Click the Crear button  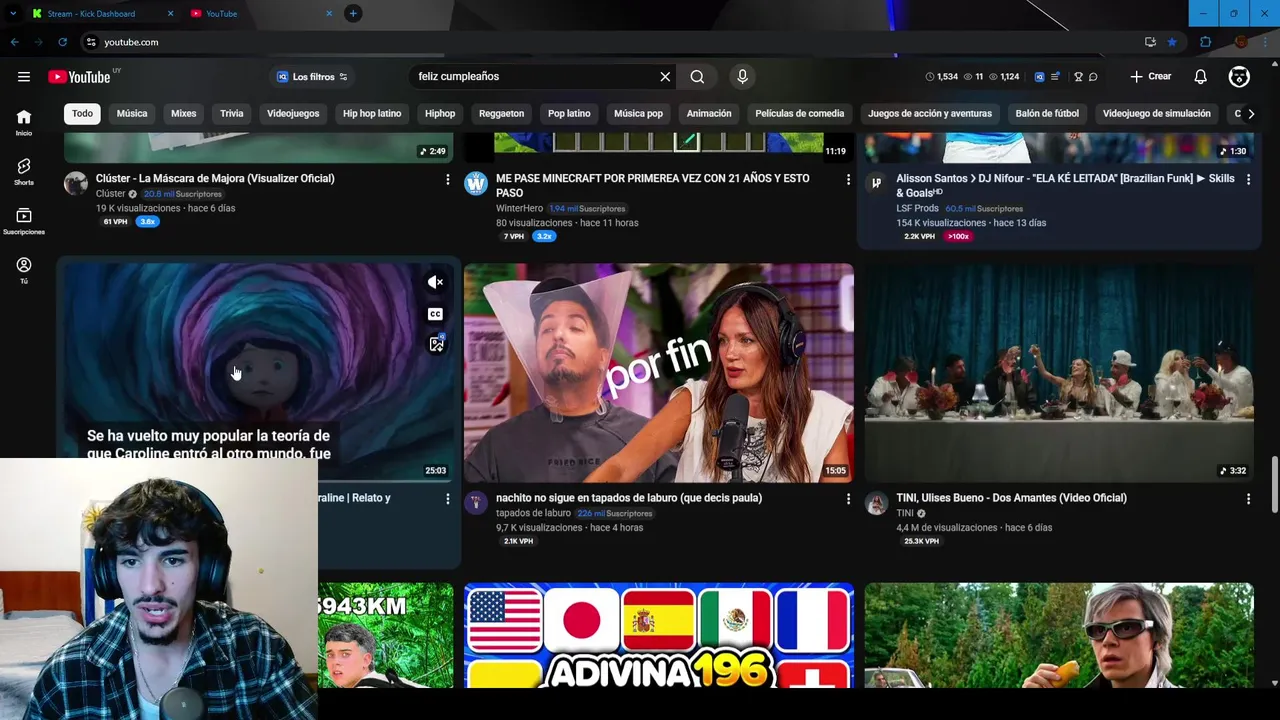point(1151,77)
